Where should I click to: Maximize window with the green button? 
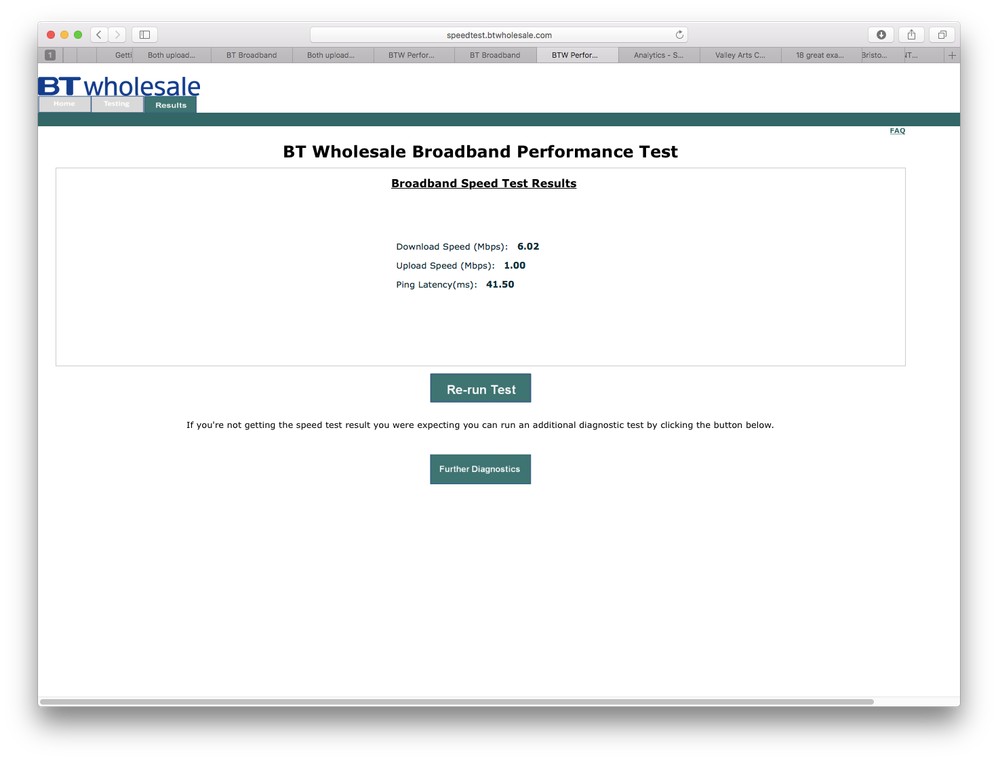click(x=78, y=35)
